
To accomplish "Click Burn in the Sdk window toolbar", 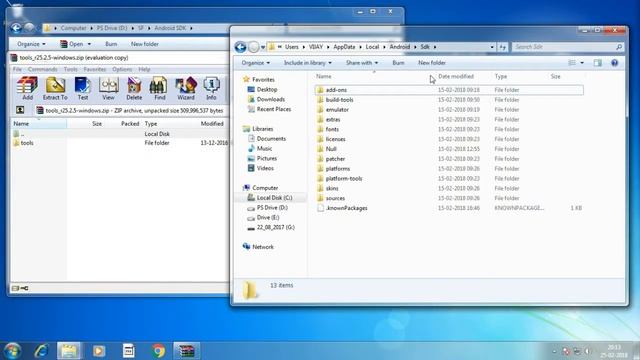I will 398,63.
